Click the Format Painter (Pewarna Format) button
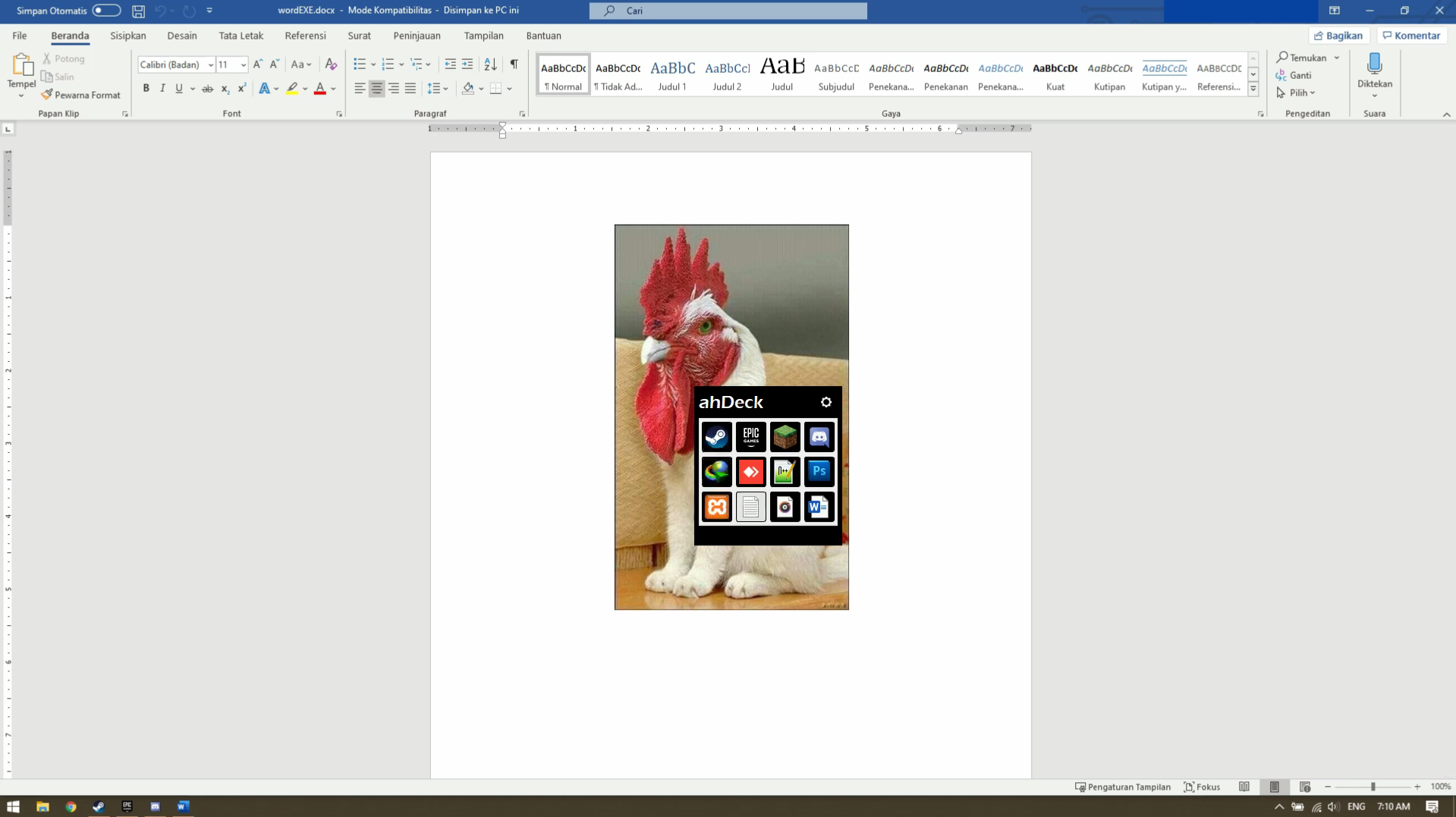Screen dimensions: 1456x817 tap(80, 95)
